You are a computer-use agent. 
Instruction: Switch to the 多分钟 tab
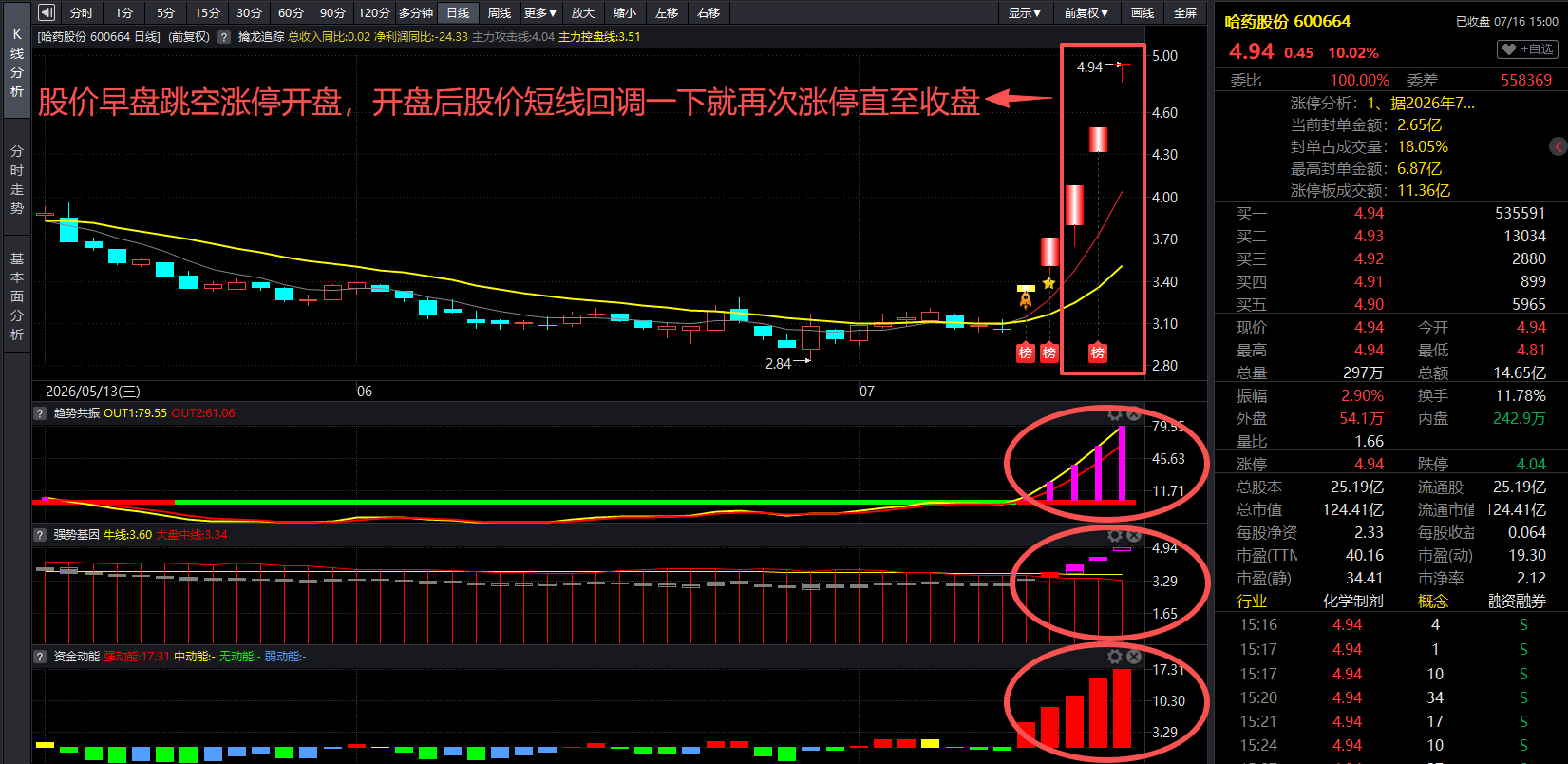pyautogui.click(x=416, y=12)
